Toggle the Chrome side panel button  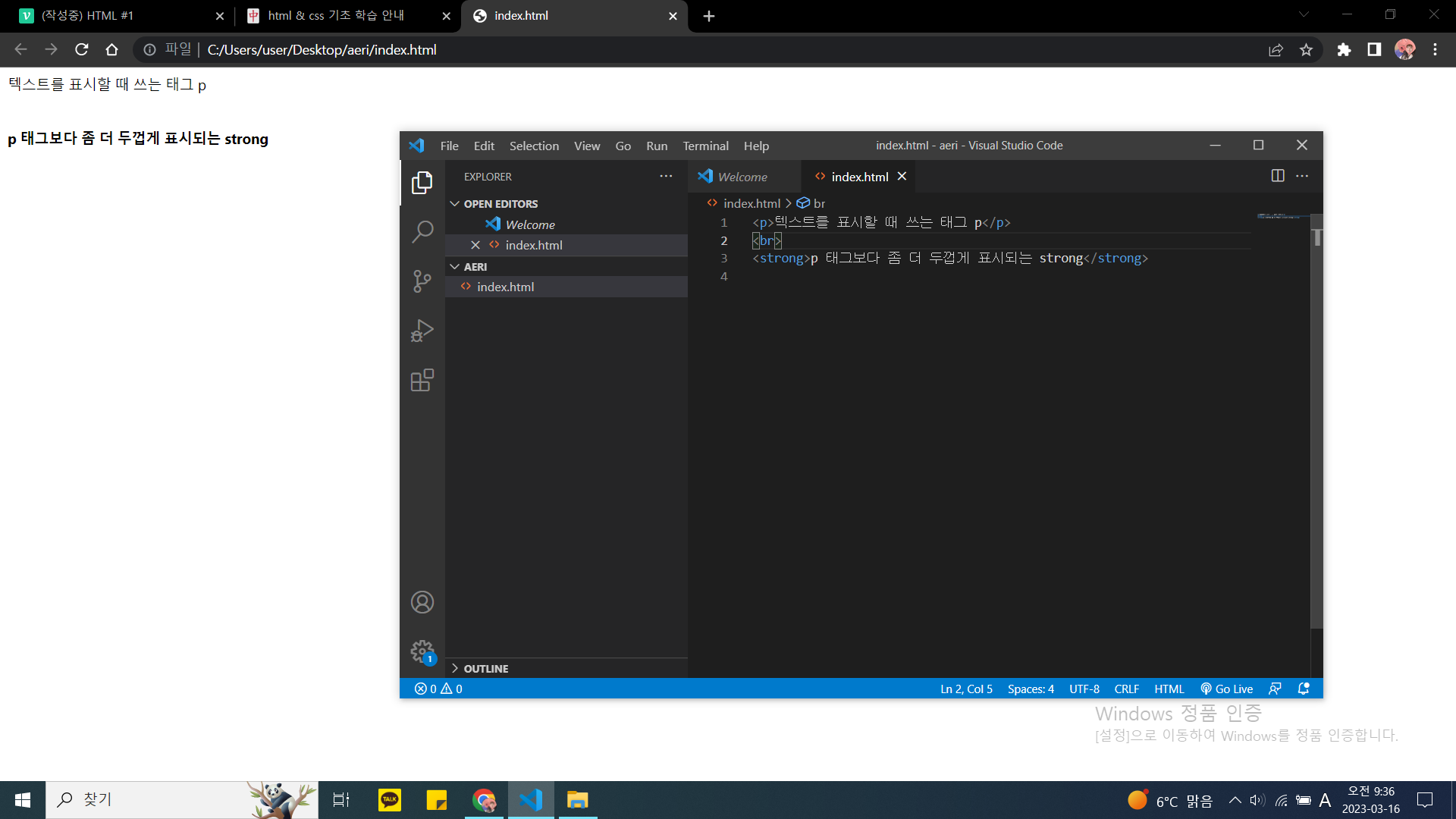[1374, 50]
